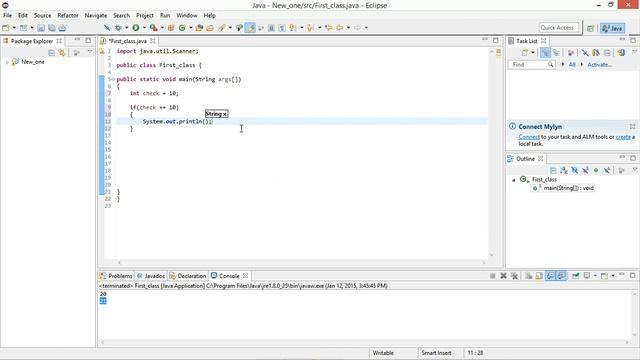Toggle Scroll Lock in Console toolbar
Viewport: 640px width, 360px height.
coord(539,276)
